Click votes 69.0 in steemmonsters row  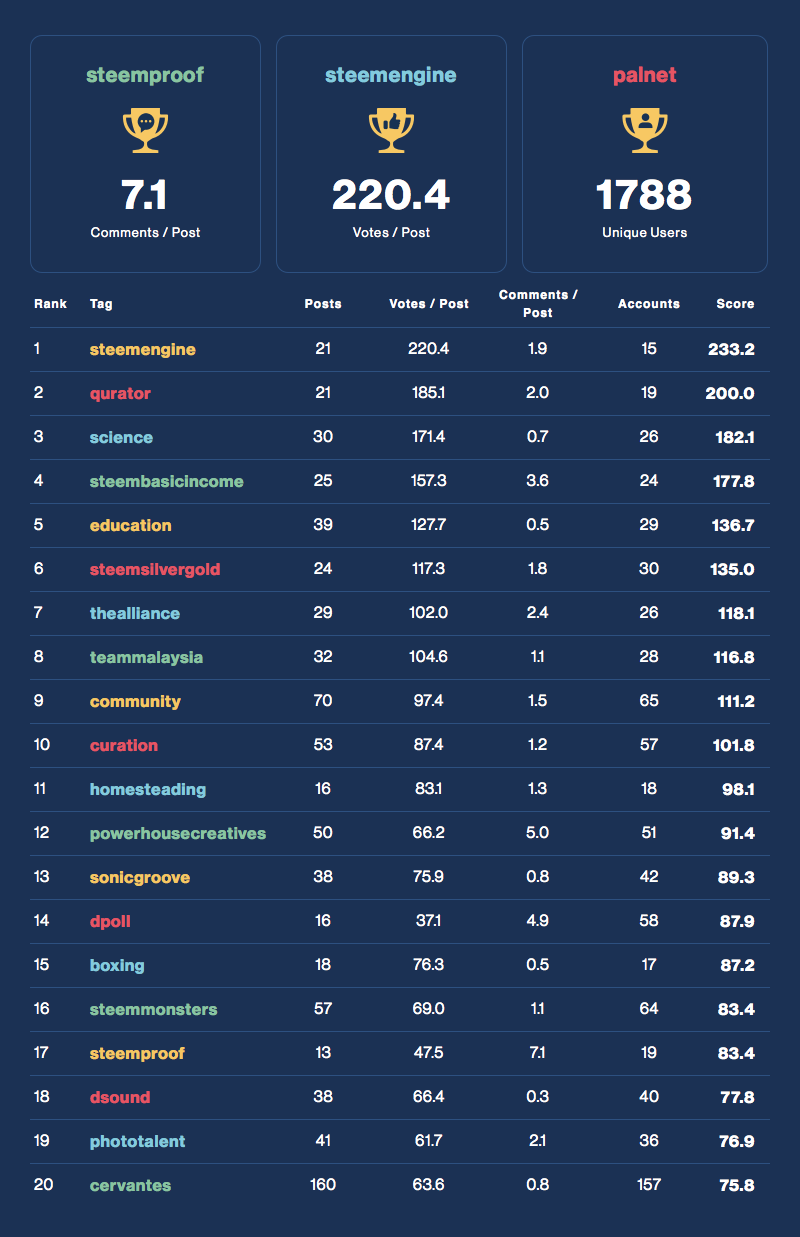click(429, 1009)
